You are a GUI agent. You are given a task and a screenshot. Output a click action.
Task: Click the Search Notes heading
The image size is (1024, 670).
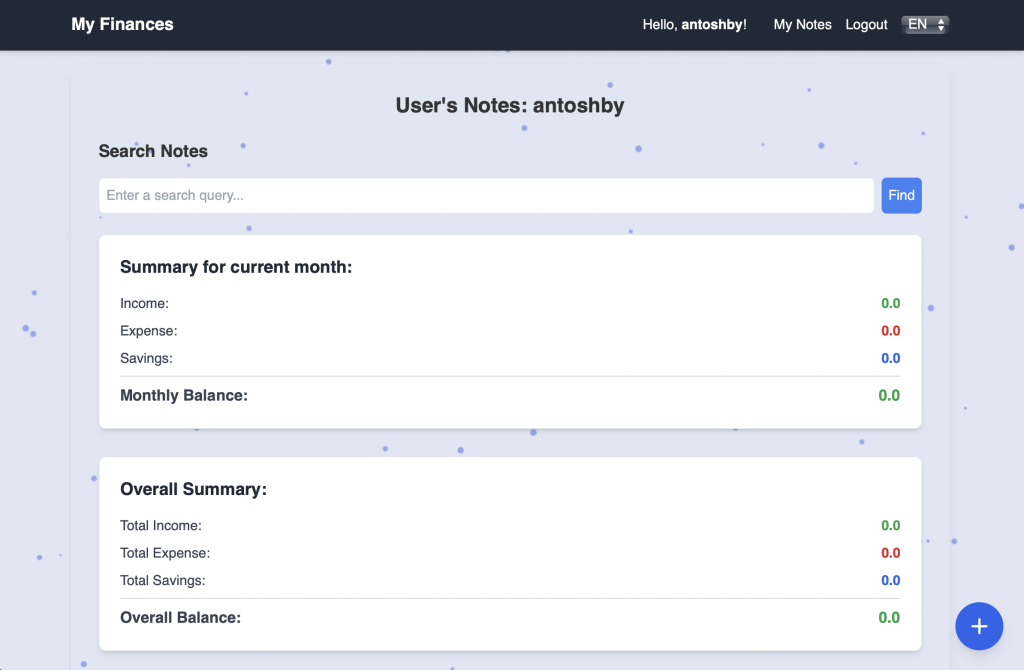point(153,152)
